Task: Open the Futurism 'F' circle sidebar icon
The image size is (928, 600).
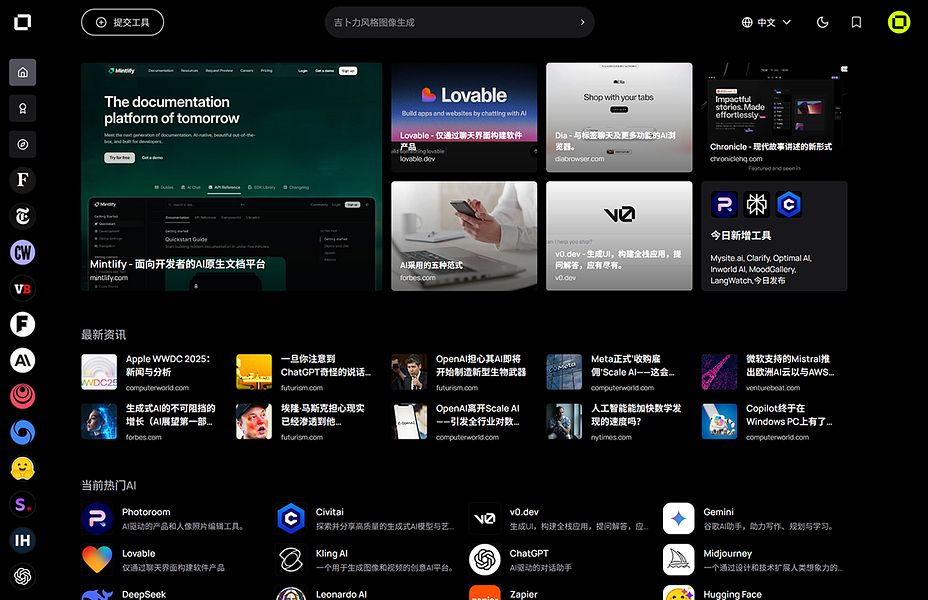Action: pyautogui.click(x=22, y=324)
